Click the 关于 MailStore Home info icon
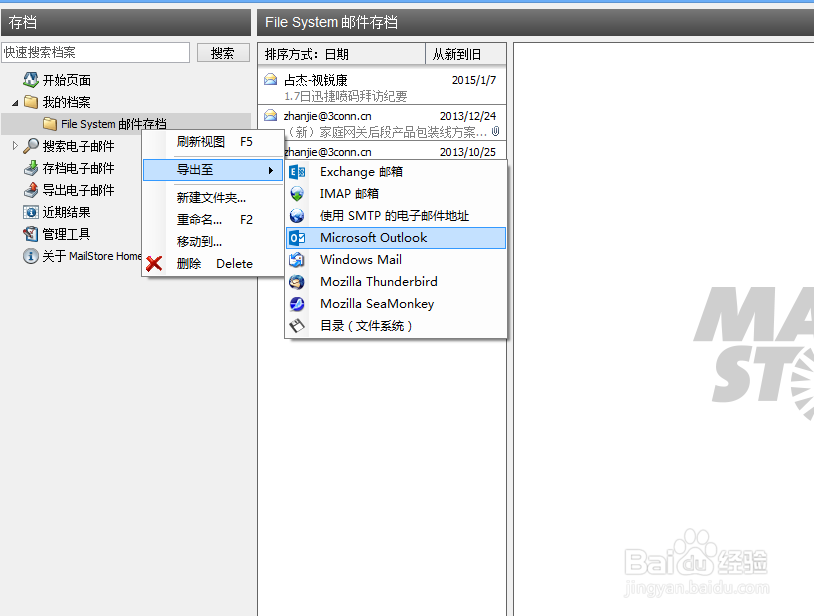This screenshot has height=616, width=814. tap(31, 256)
